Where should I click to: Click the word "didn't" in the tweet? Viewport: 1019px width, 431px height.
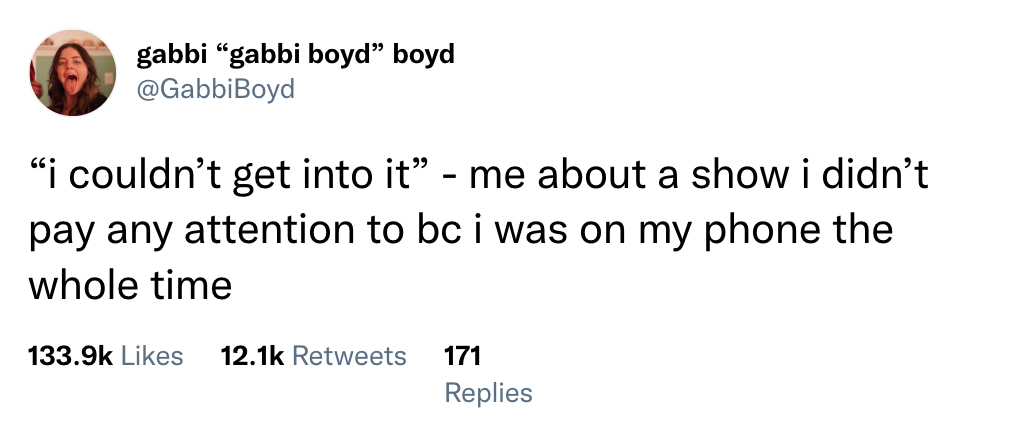[x=875, y=176]
